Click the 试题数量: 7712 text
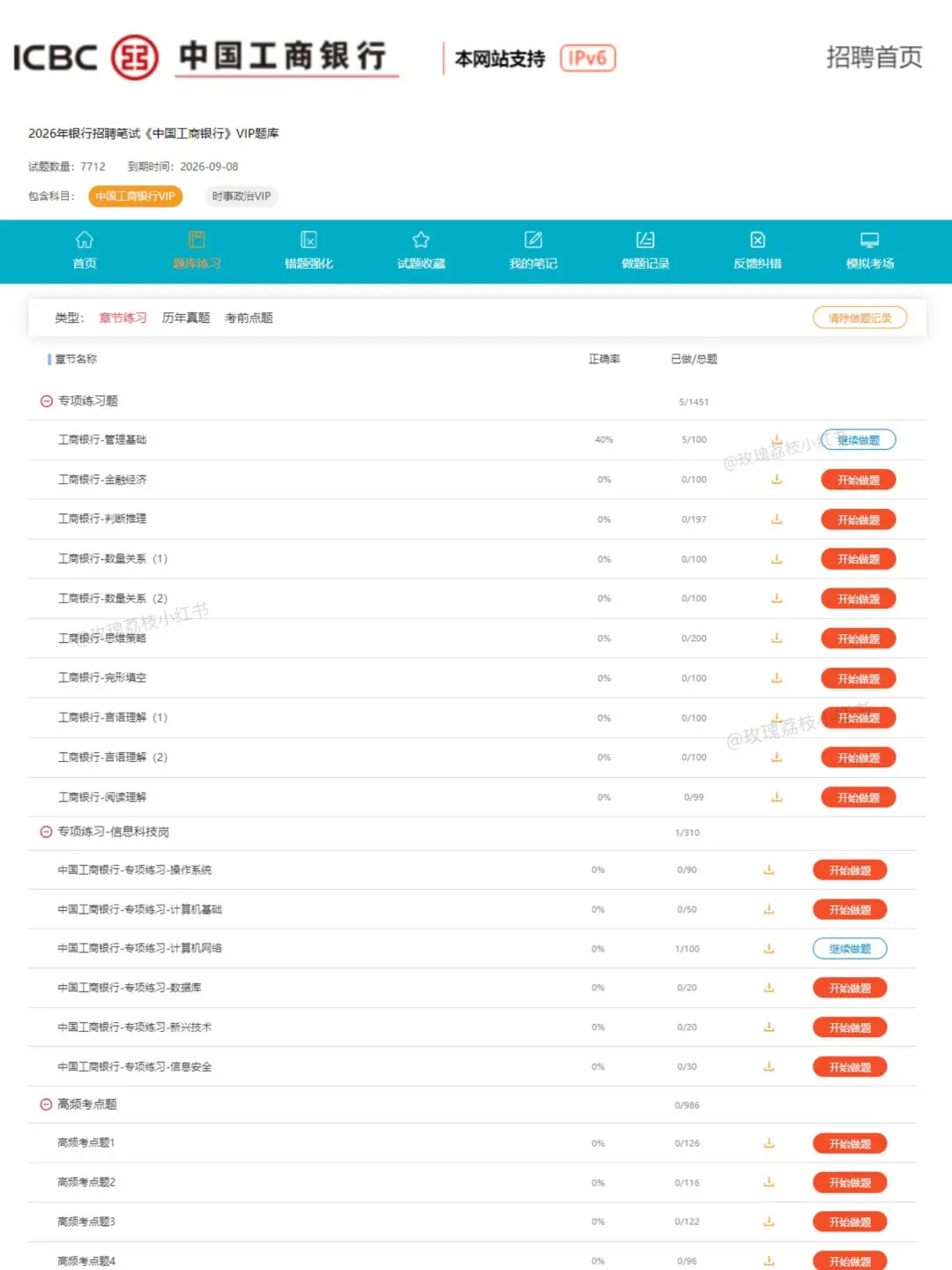952x1270 pixels. 67,167
